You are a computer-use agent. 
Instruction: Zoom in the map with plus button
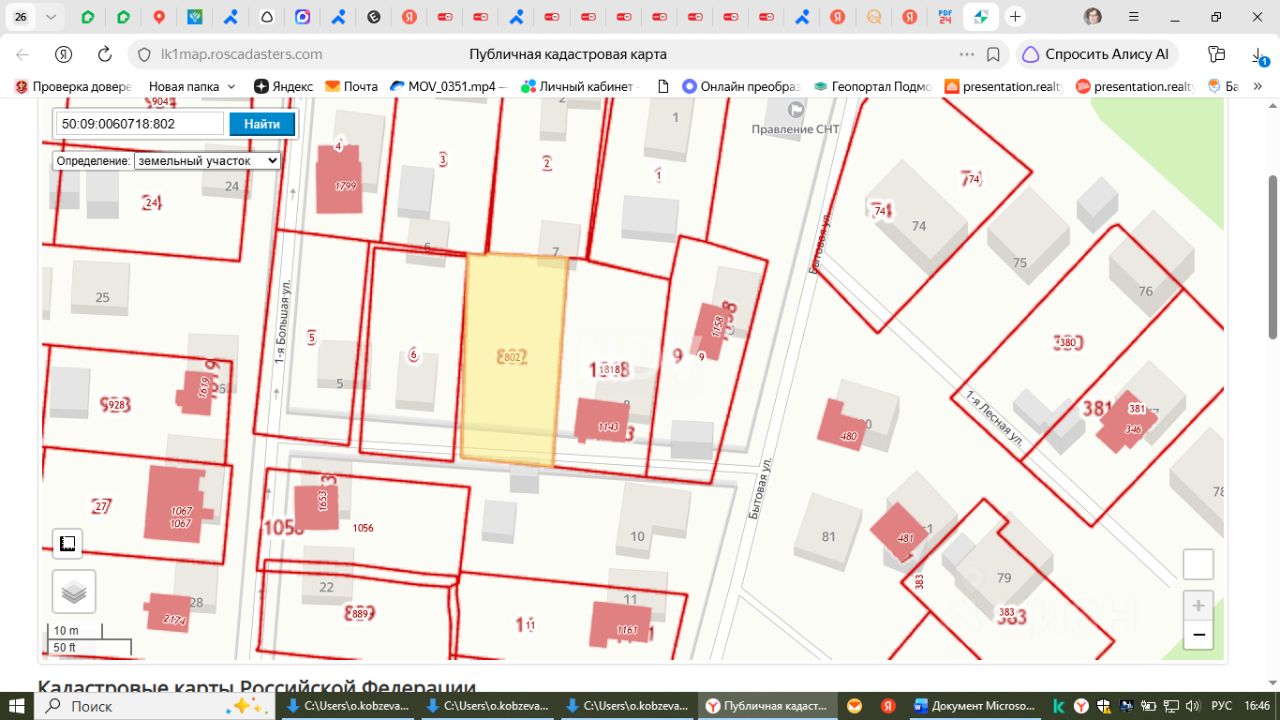[1198, 605]
